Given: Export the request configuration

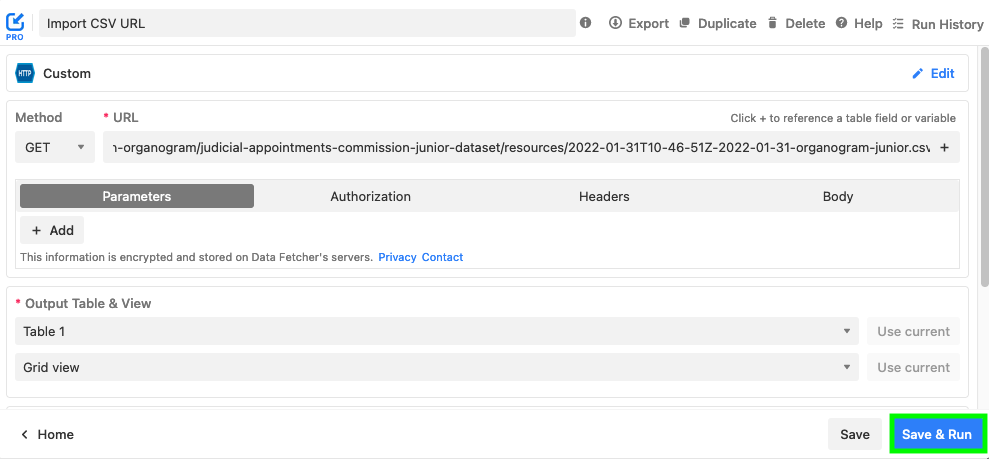Looking at the screenshot, I should [639, 23].
